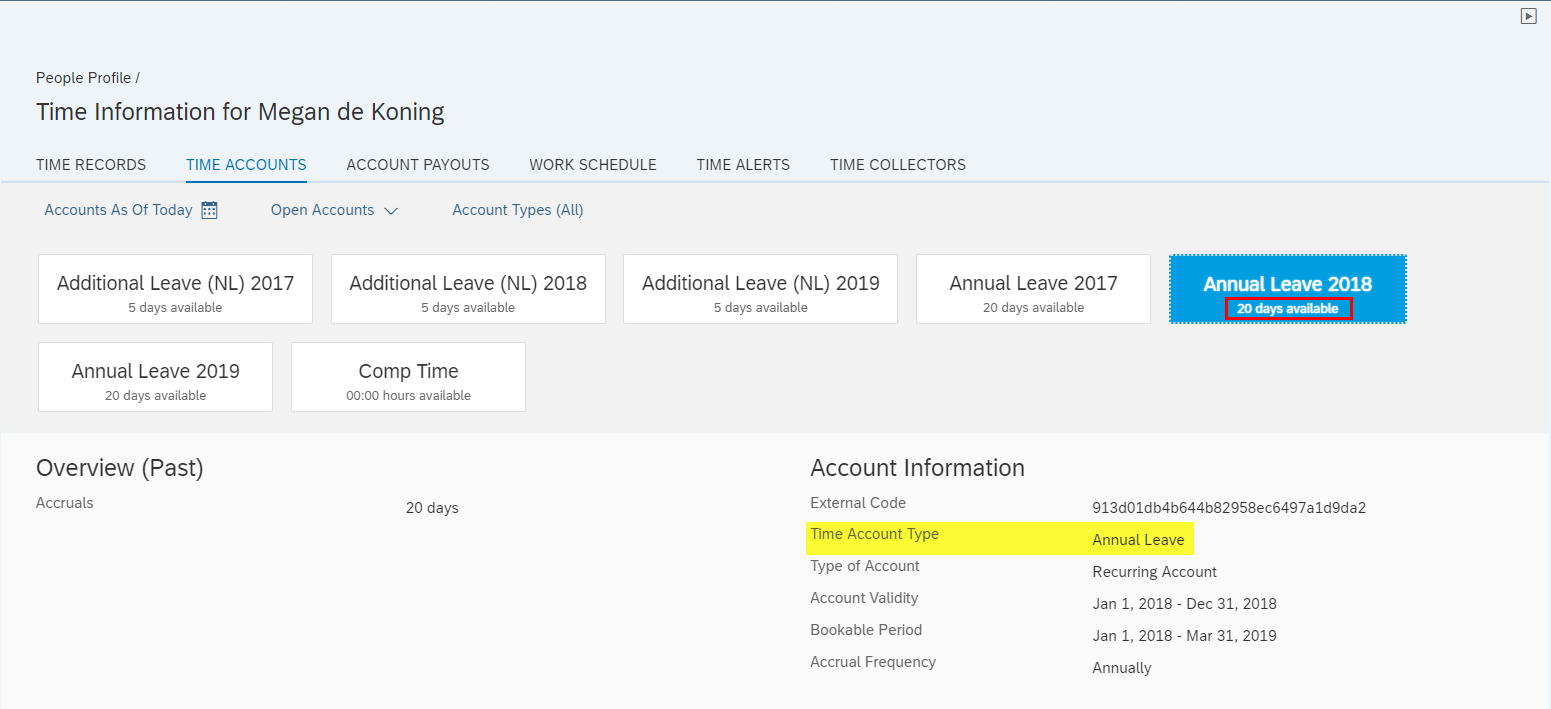Click the Accrual Frequency label
Screen dimensions: 1551x709
(x=873, y=662)
